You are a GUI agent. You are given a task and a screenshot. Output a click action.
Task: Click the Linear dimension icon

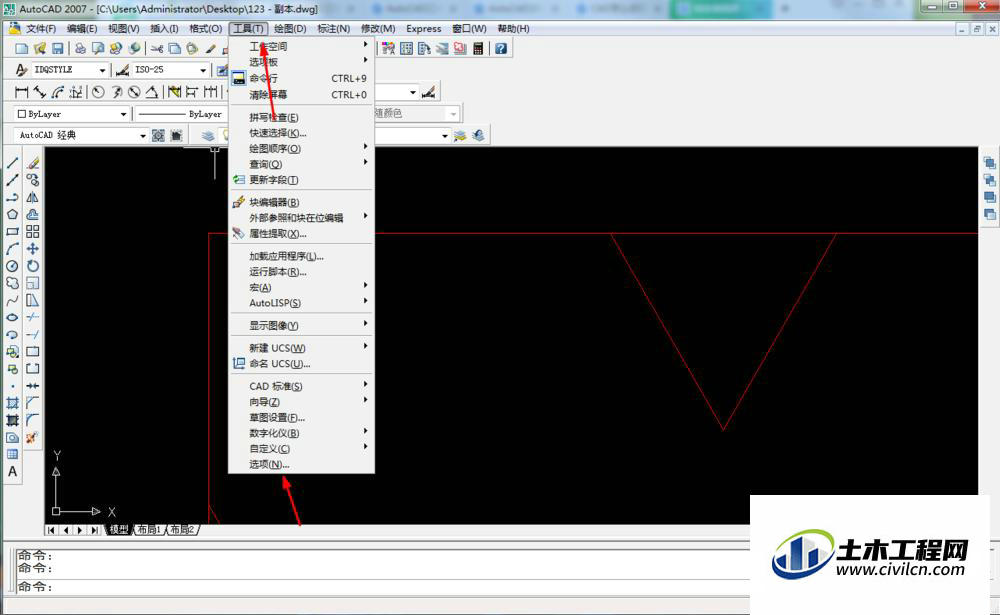tap(22, 93)
